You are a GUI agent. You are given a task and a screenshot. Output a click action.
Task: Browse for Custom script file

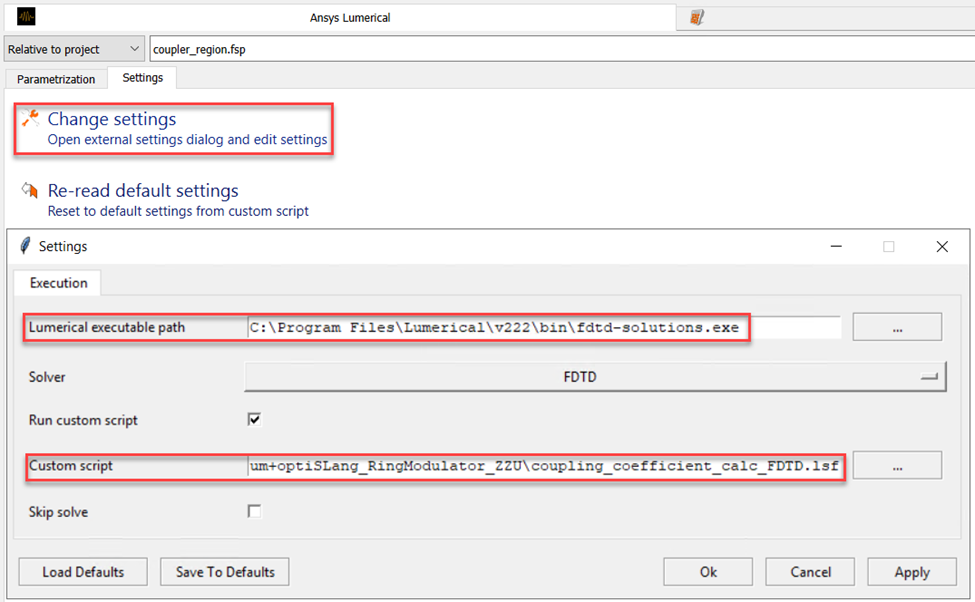(x=897, y=466)
